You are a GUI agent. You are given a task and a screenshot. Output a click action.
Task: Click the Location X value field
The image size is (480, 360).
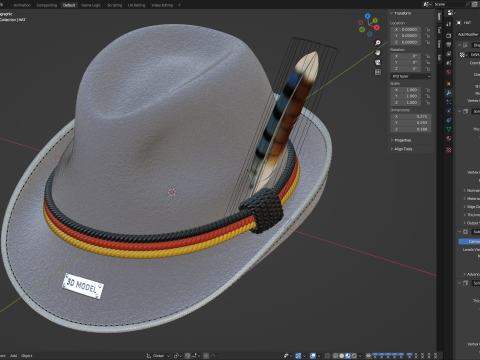[406, 29]
